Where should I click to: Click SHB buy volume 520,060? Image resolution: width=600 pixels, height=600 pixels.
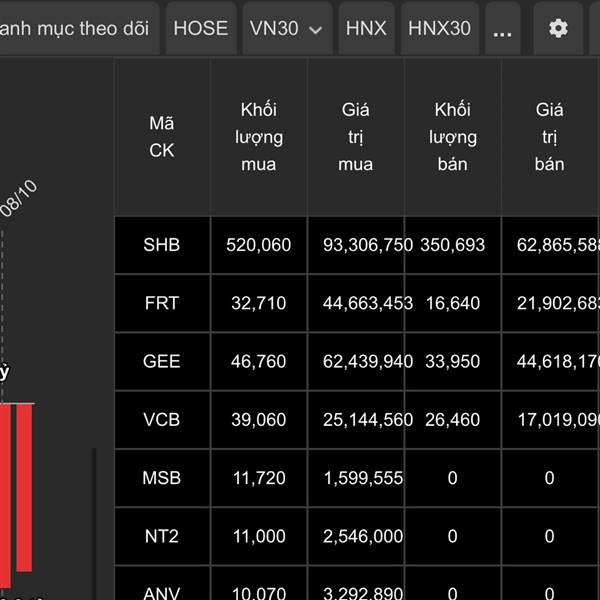coord(259,245)
